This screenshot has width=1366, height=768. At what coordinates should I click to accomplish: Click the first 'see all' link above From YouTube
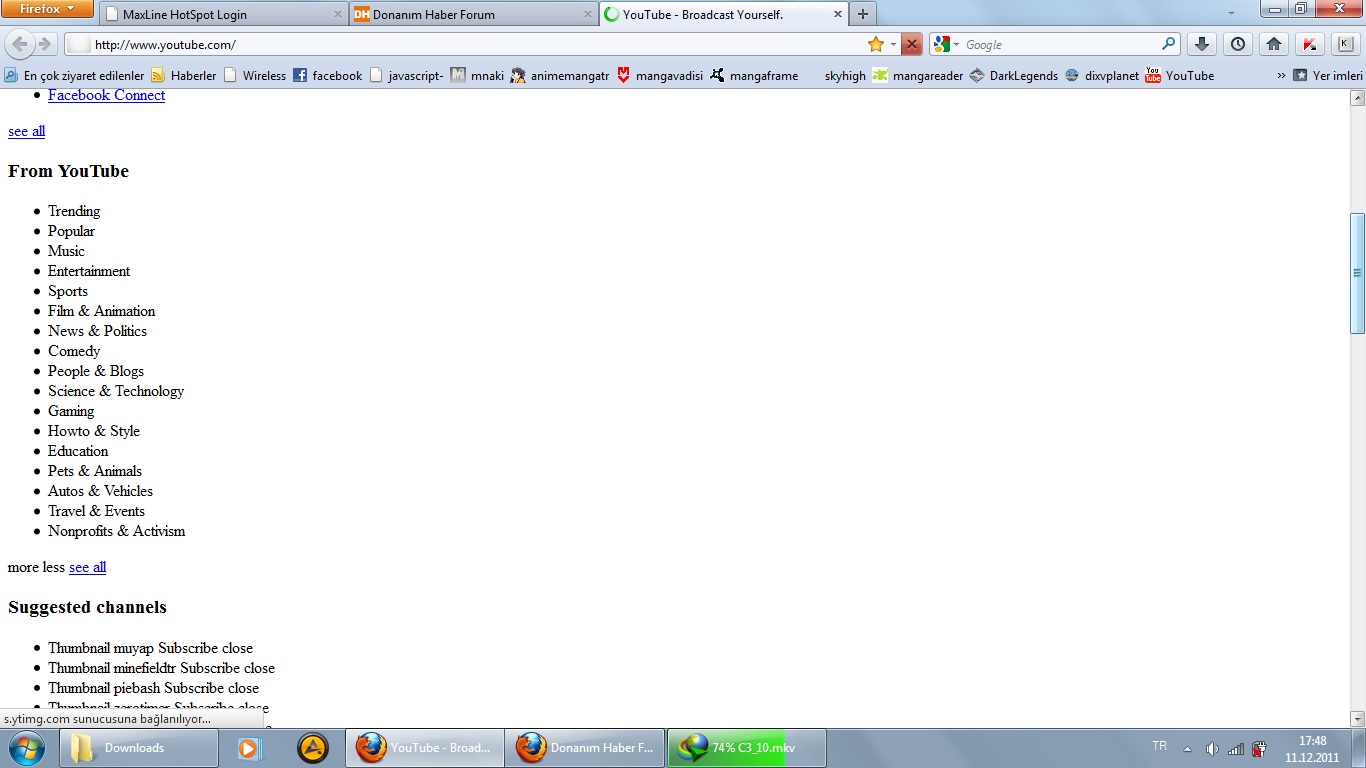pos(26,131)
